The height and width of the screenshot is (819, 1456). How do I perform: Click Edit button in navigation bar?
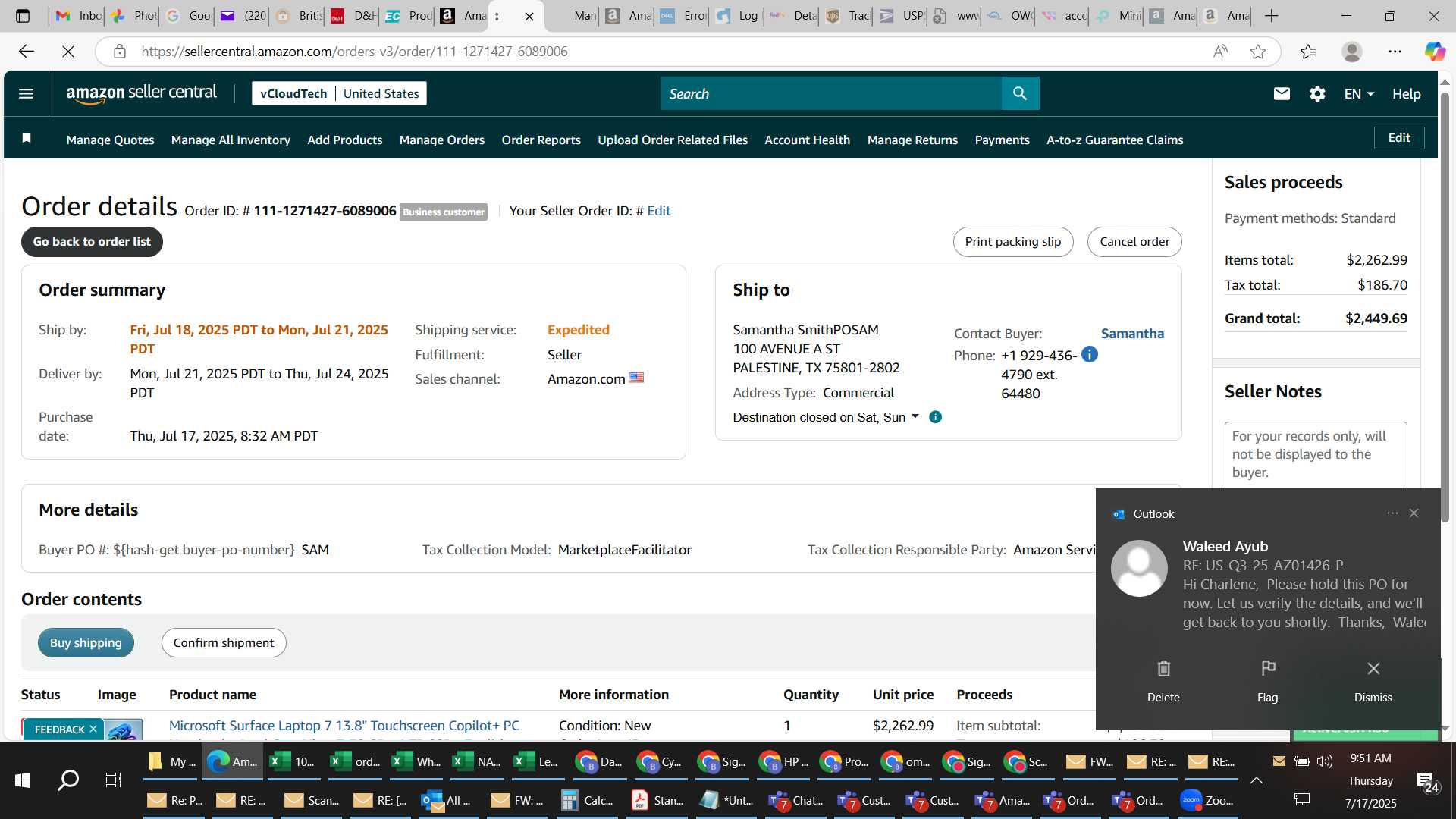click(1399, 137)
